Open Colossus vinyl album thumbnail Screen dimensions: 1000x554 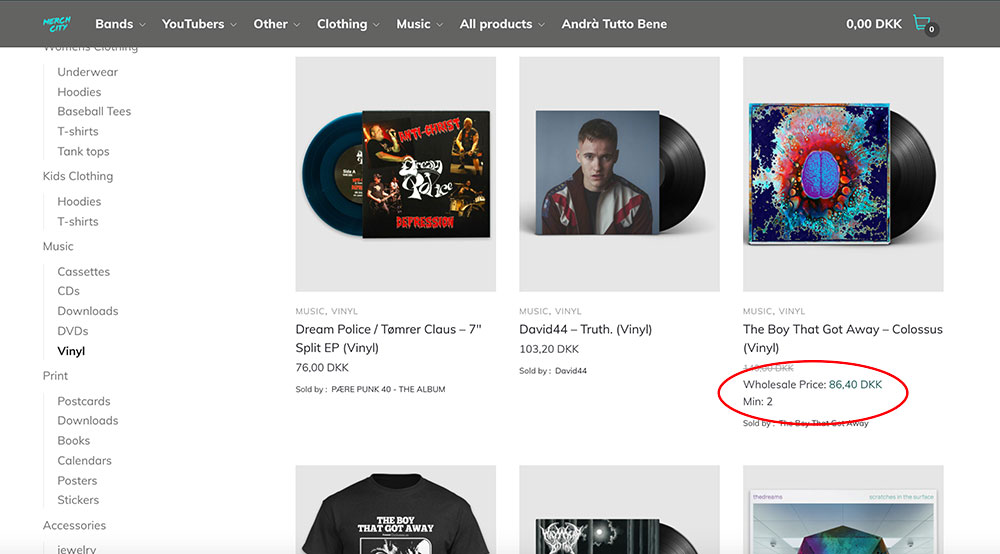[843, 174]
